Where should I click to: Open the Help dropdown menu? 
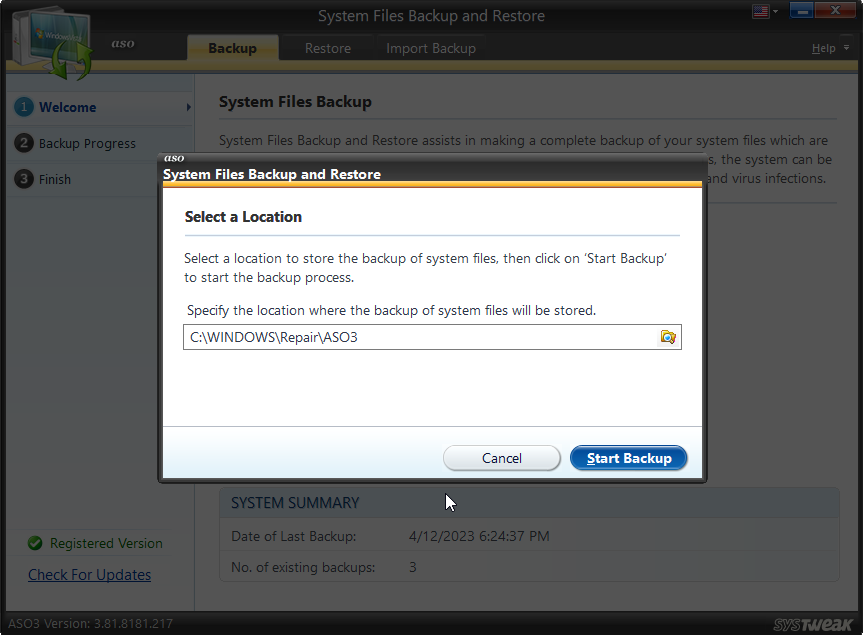(829, 48)
